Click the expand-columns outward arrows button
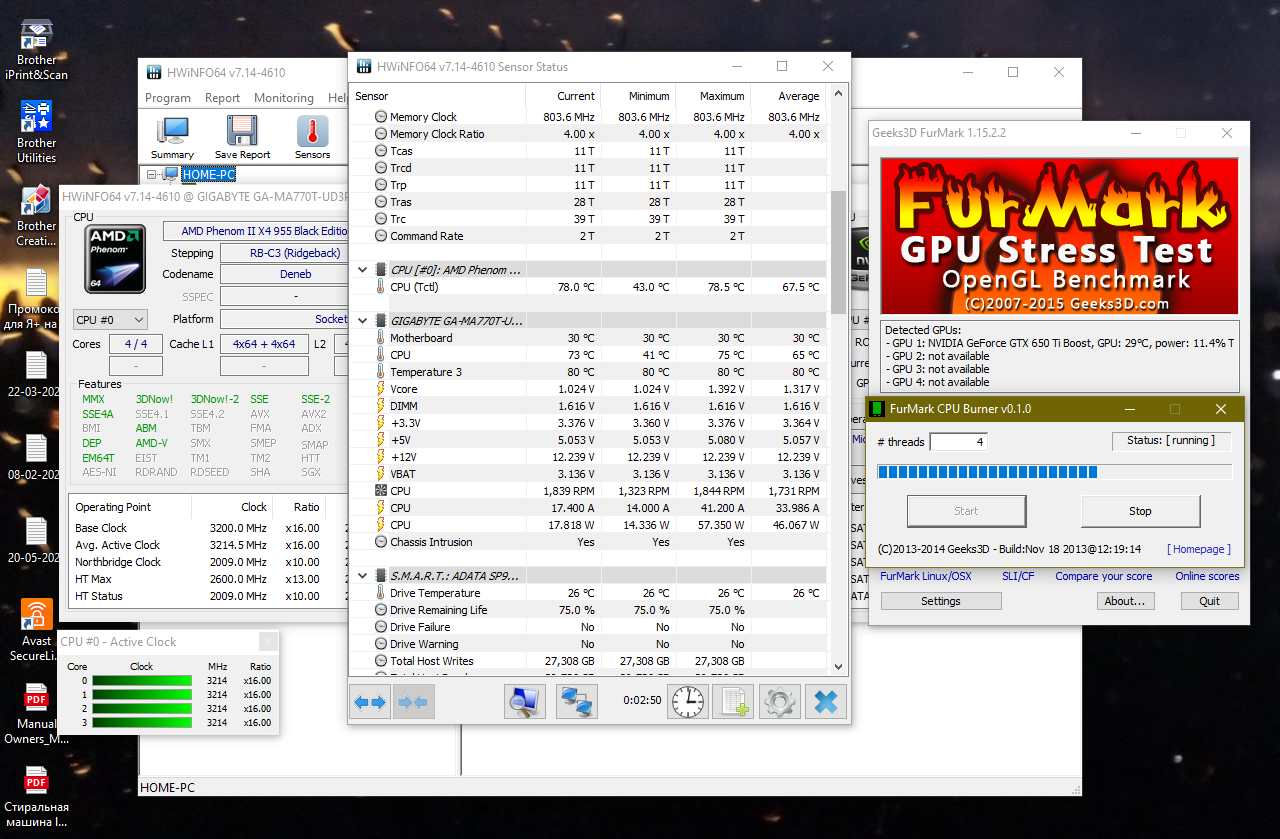This screenshot has height=839, width=1280. pos(370,702)
